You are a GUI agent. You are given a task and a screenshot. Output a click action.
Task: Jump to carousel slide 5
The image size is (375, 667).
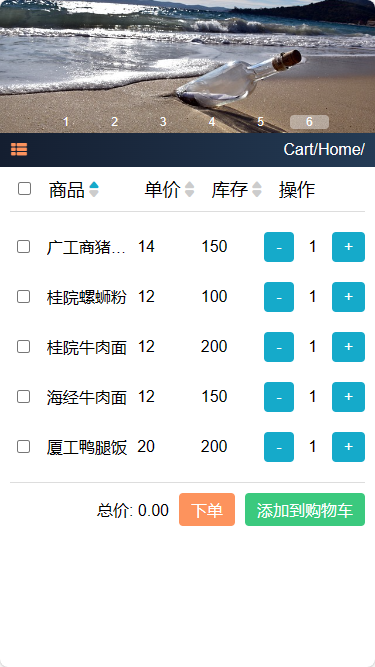261,122
